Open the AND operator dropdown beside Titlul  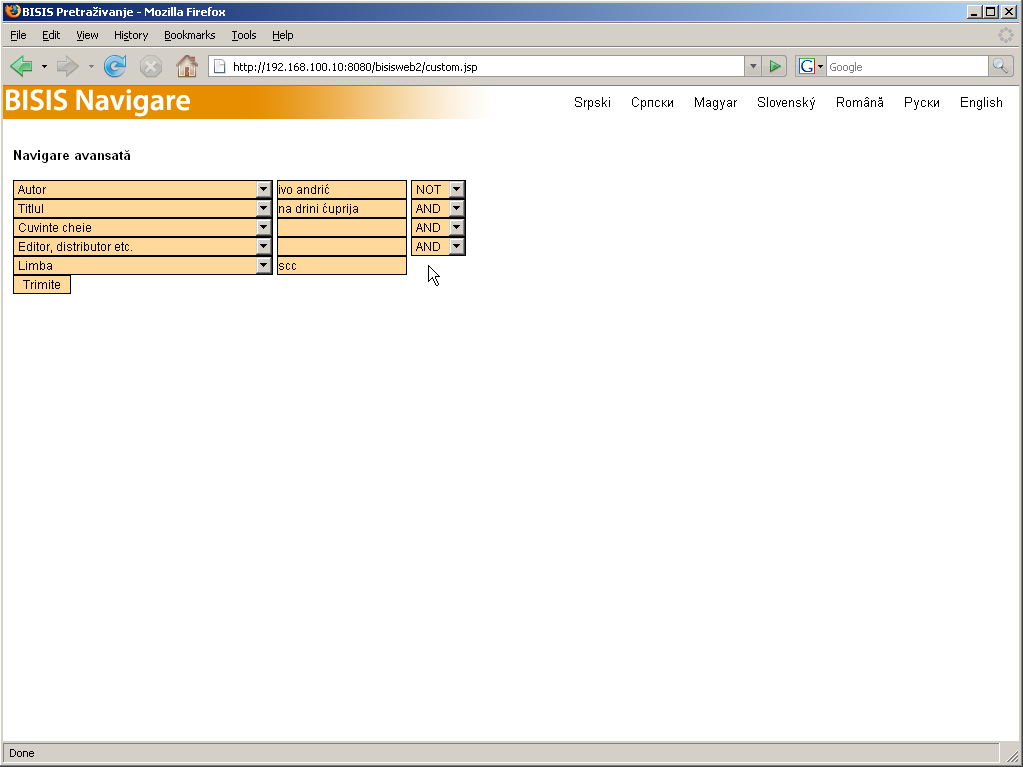(438, 208)
